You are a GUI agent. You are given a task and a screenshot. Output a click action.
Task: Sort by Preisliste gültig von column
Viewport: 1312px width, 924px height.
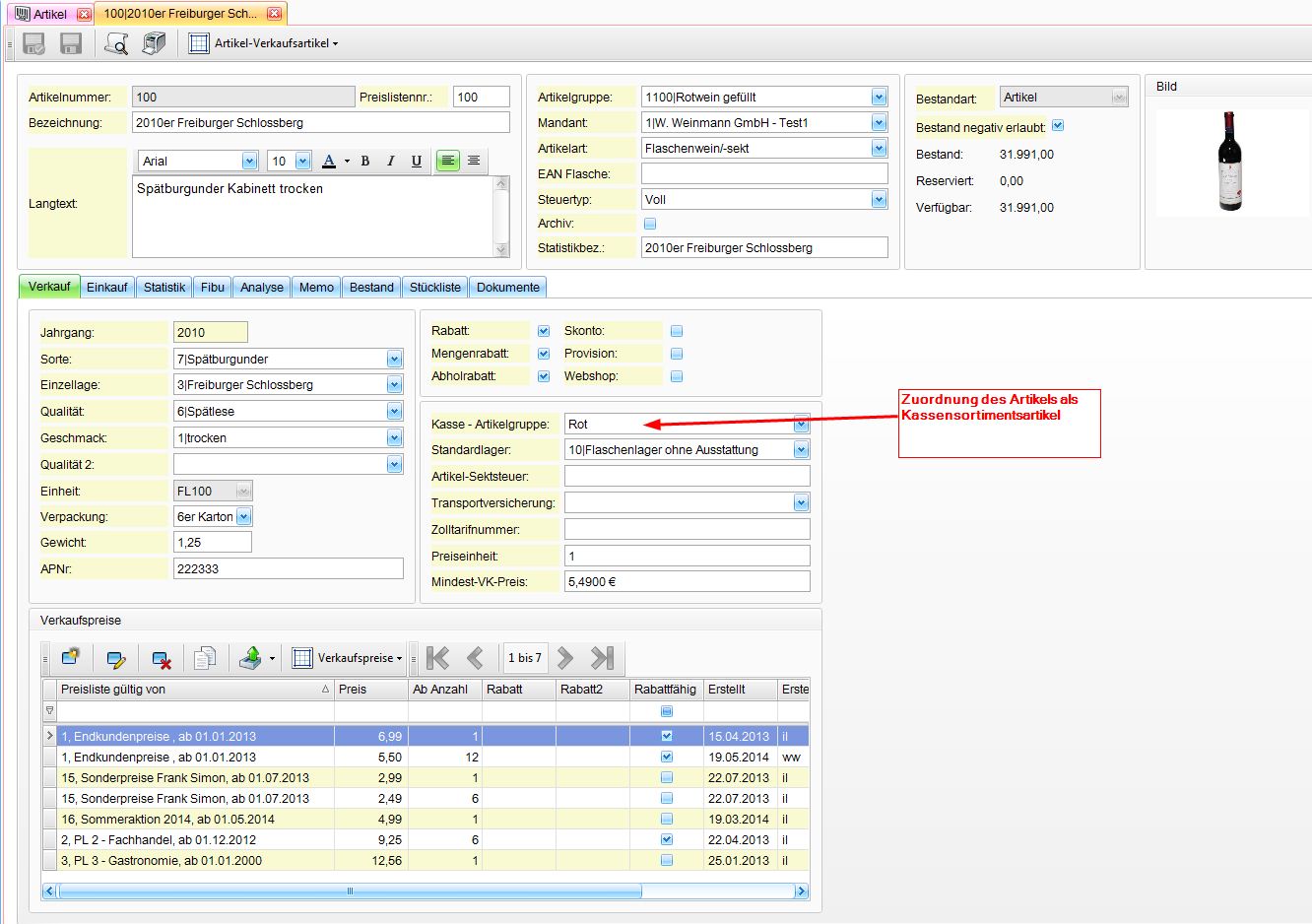[195, 689]
